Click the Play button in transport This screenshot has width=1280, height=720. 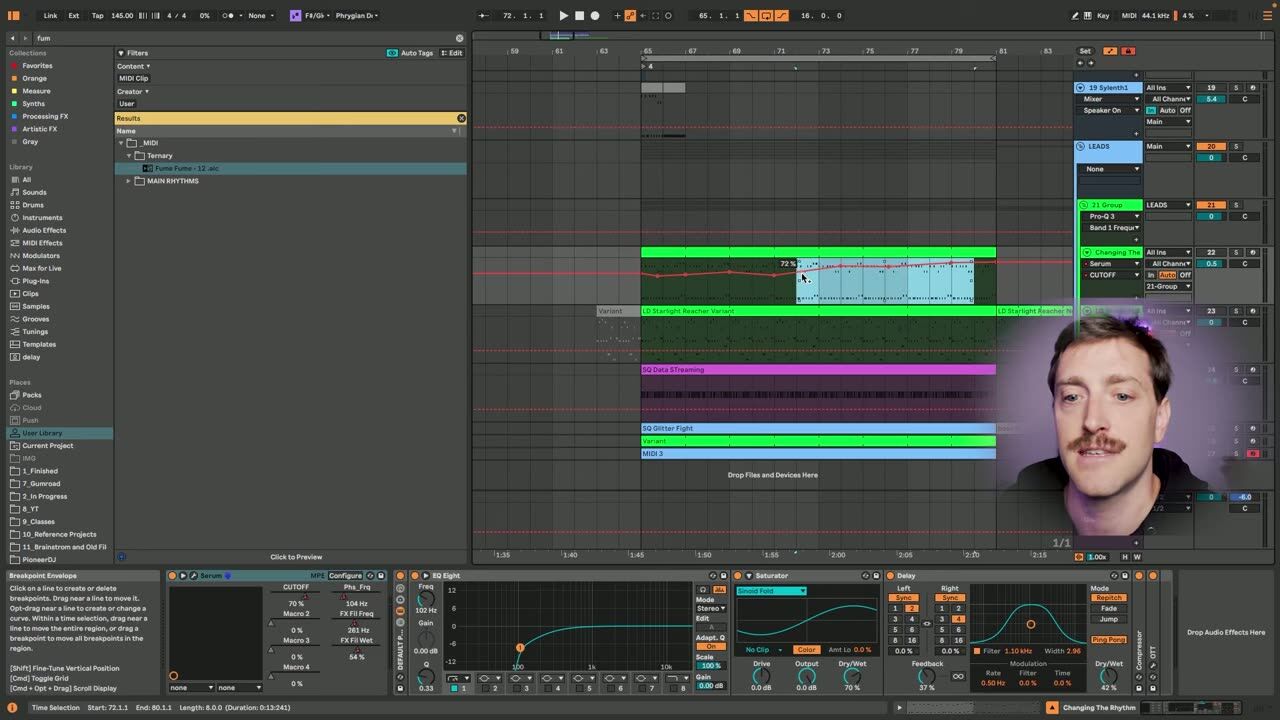[563, 15]
